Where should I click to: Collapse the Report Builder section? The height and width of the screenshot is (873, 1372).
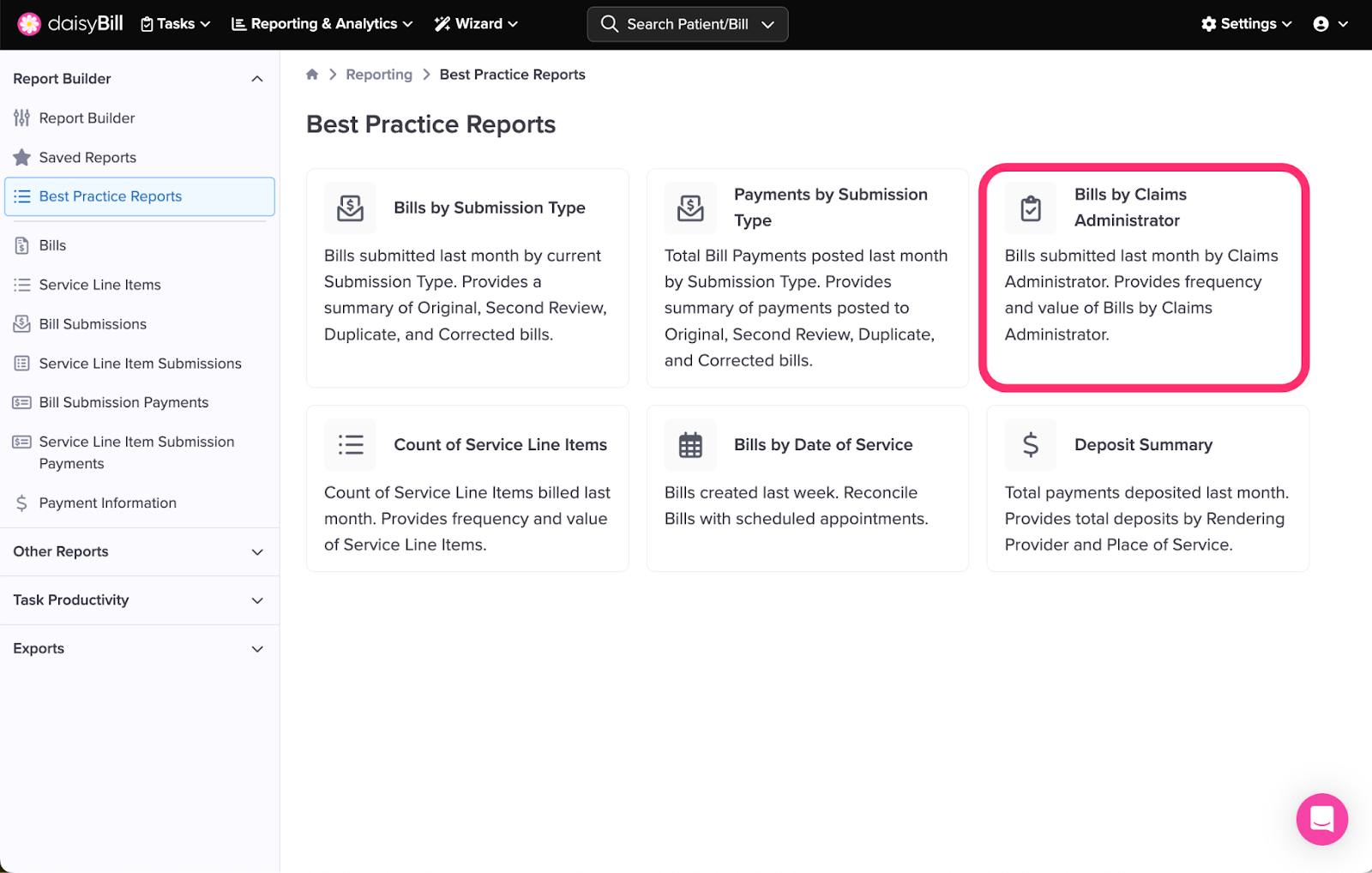pyautogui.click(x=256, y=79)
